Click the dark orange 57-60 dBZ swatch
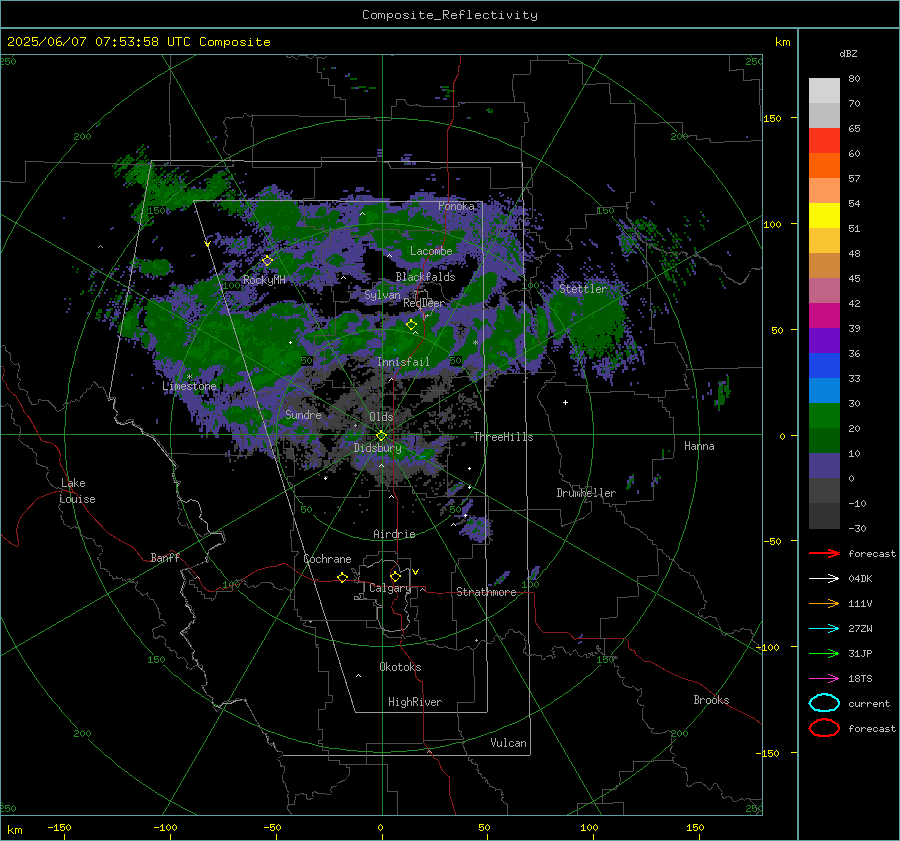 [x=824, y=165]
